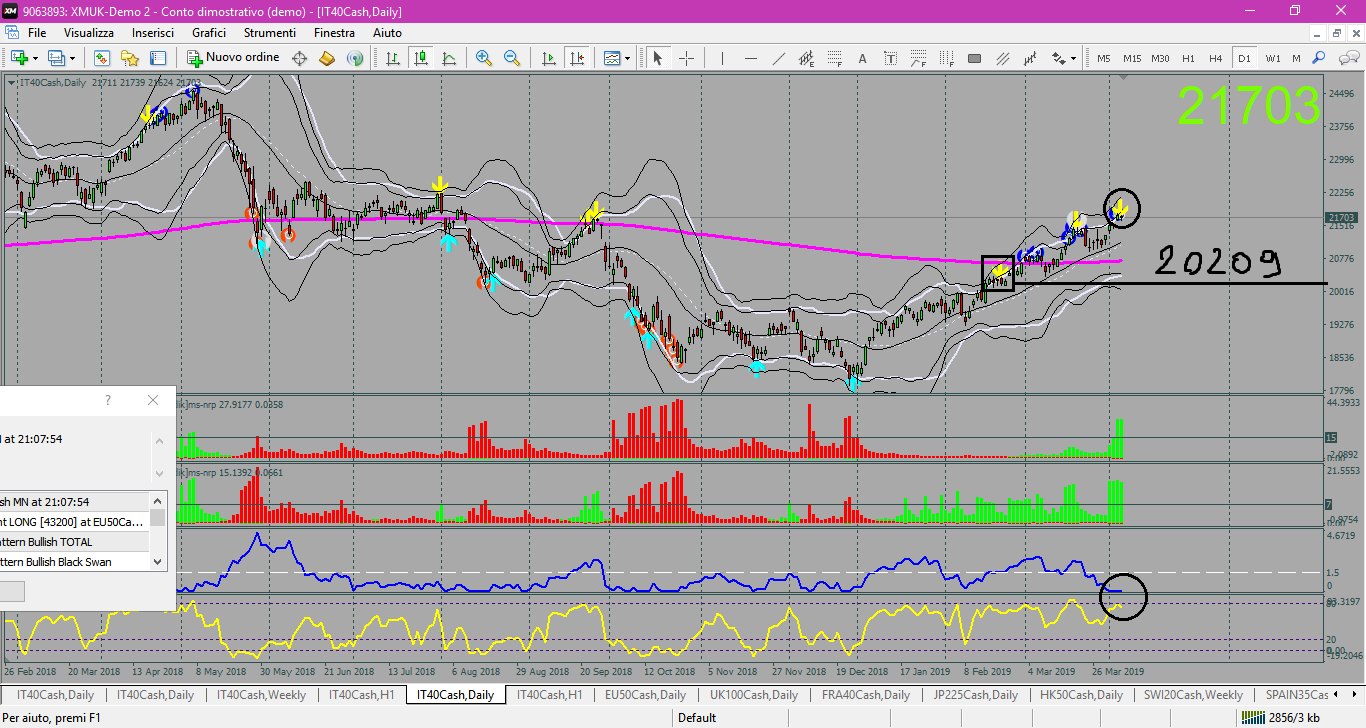Switch to W1 timeframe
The height and width of the screenshot is (728, 1366).
(1272, 58)
